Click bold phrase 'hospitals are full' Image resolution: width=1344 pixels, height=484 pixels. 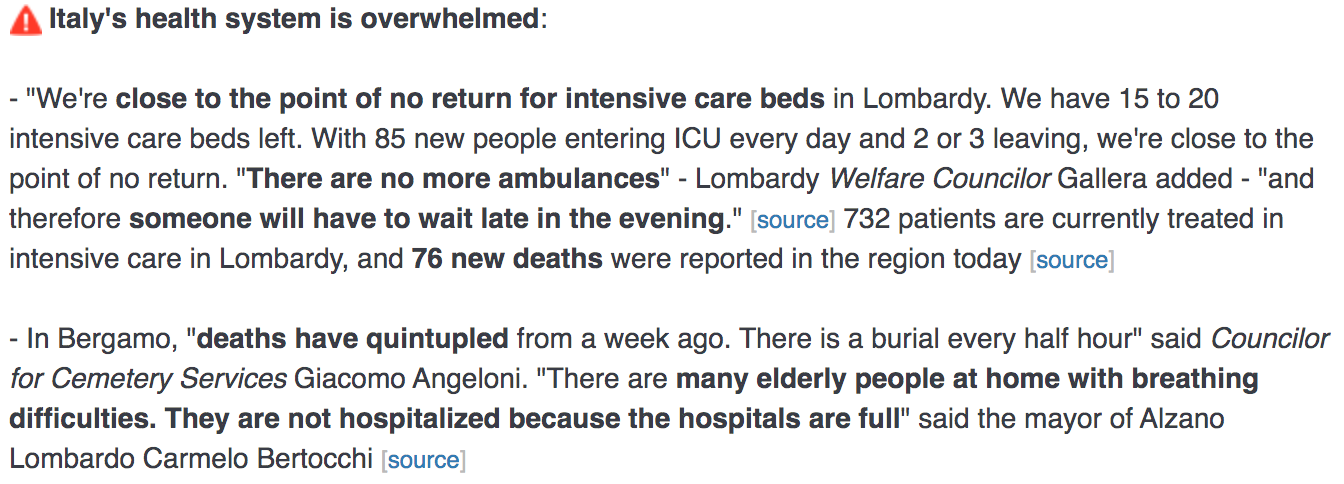coord(787,419)
